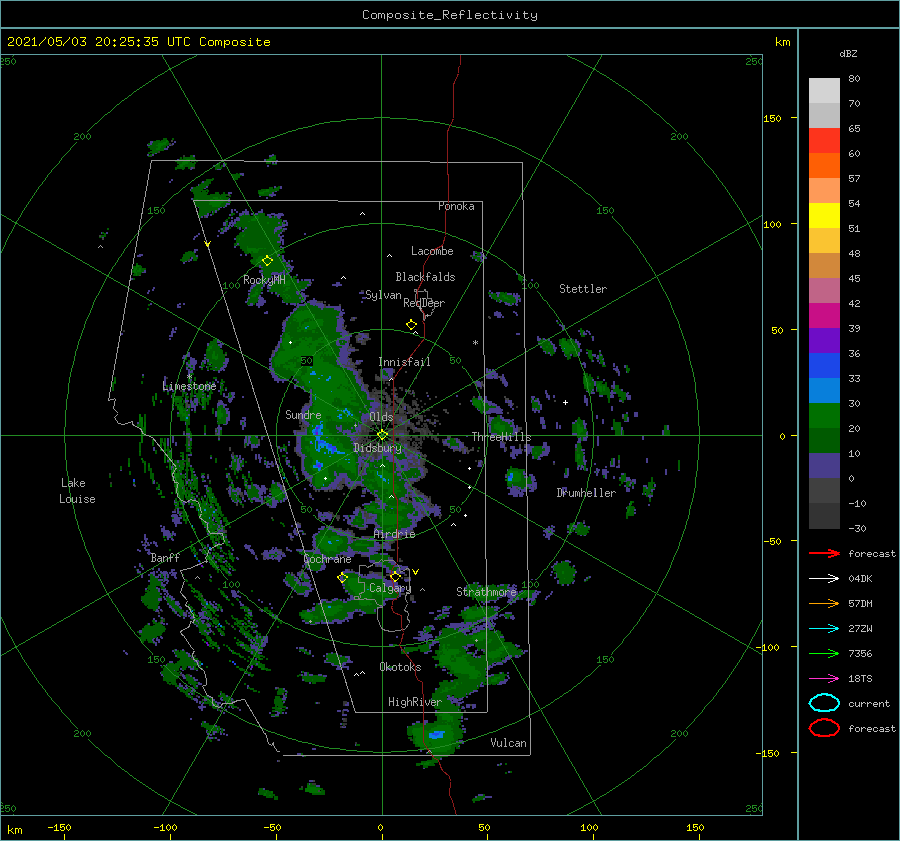Click the Innisfail city label
Screen dimensions: 900x841
click(x=404, y=362)
